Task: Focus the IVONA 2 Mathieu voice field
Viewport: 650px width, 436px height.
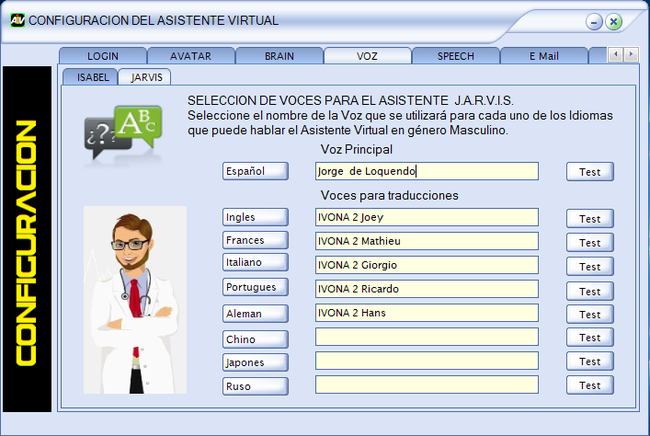Action: [x=427, y=241]
